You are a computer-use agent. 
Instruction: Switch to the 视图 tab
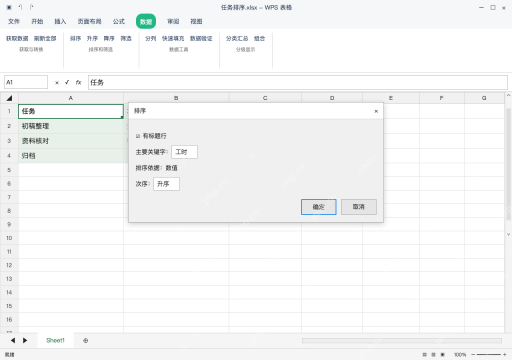pyautogui.click(x=196, y=22)
